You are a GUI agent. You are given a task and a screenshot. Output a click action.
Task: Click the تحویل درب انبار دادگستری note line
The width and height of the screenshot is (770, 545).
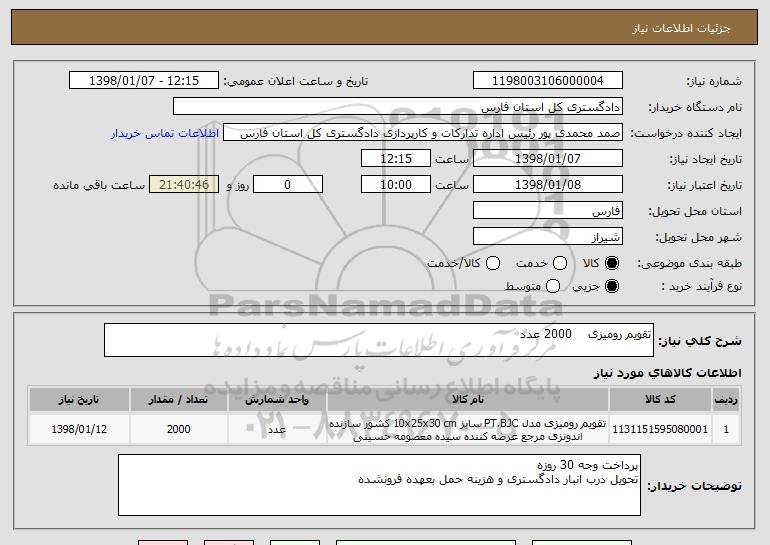498,480
